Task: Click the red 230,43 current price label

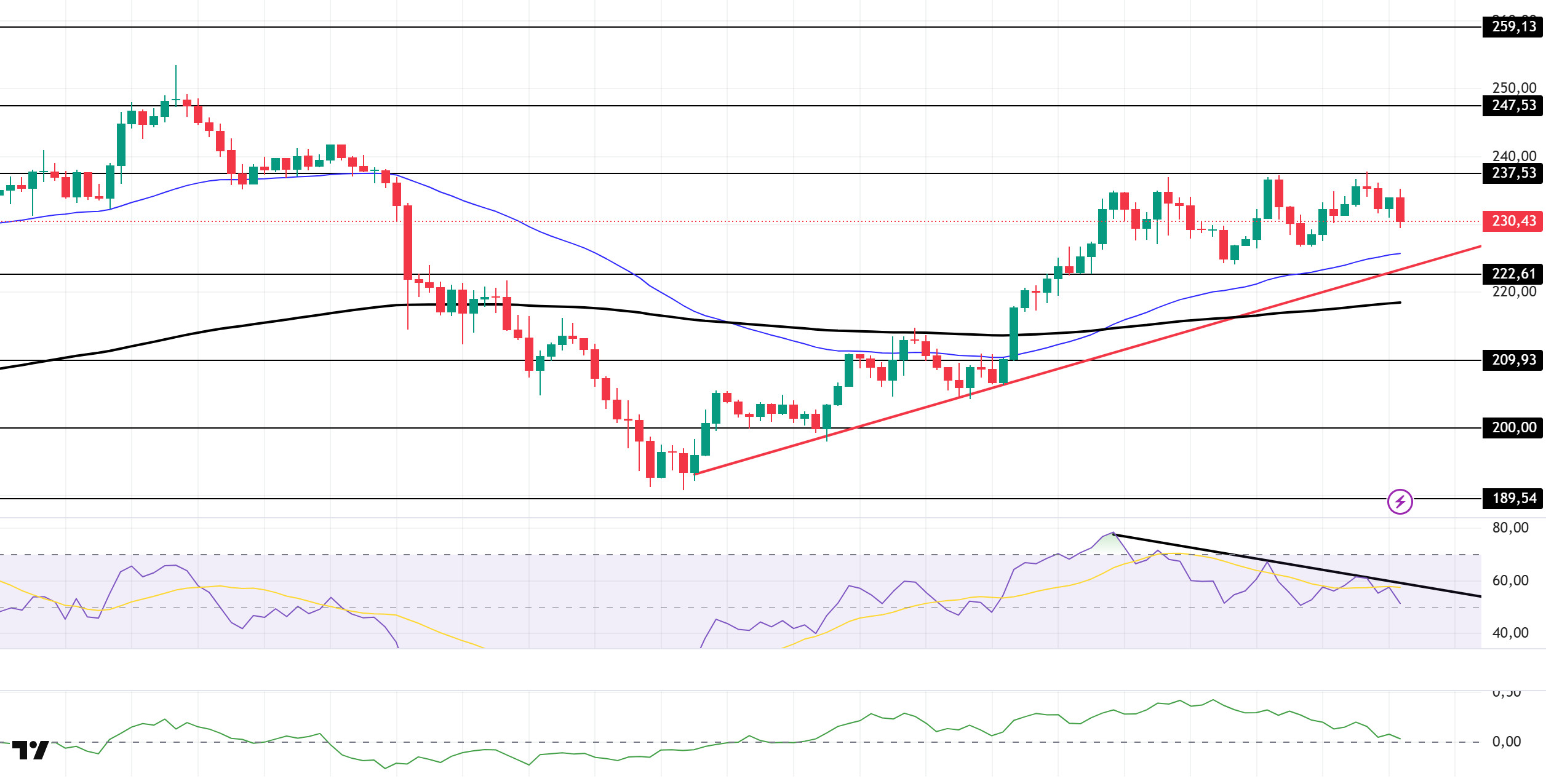Action: pos(1513,221)
